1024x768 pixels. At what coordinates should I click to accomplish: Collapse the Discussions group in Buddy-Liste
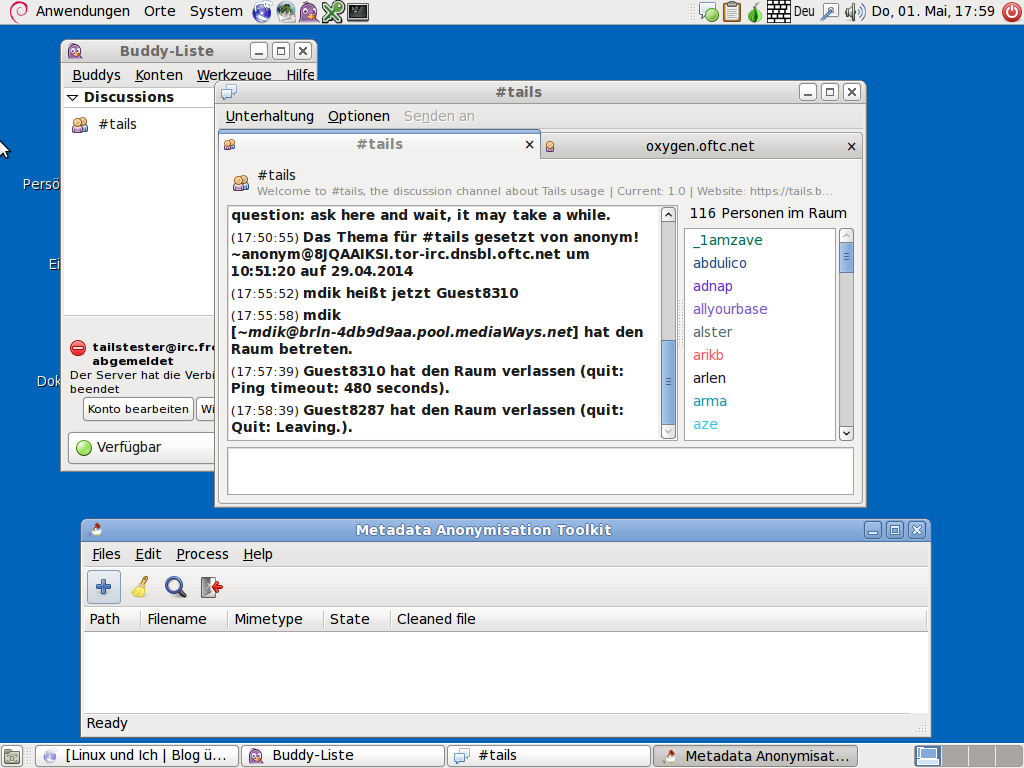coord(73,98)
